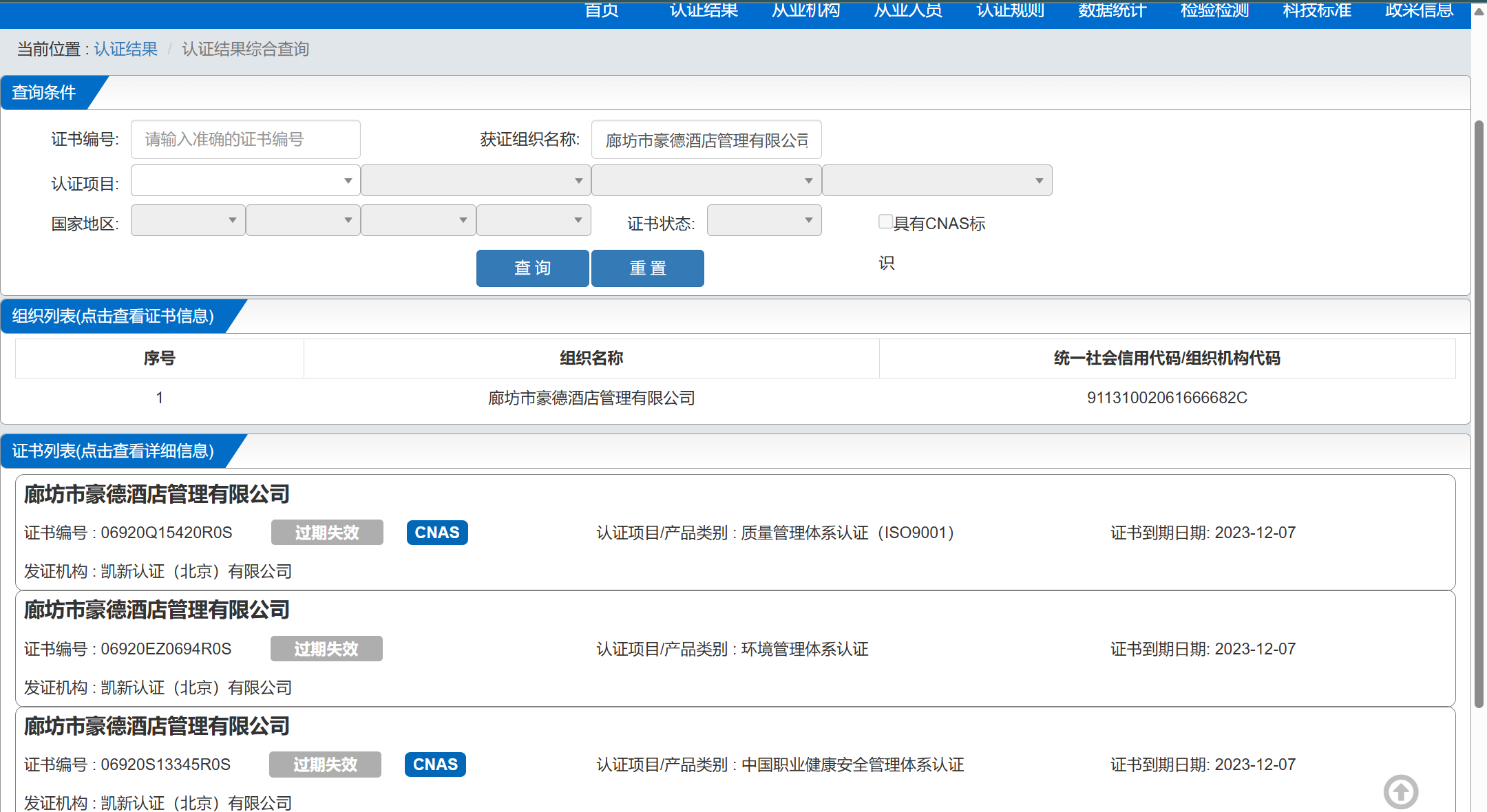Click expired status badge for 06920S13345R0S
The width and height of the screenshot is (1487, 812).
325,765
